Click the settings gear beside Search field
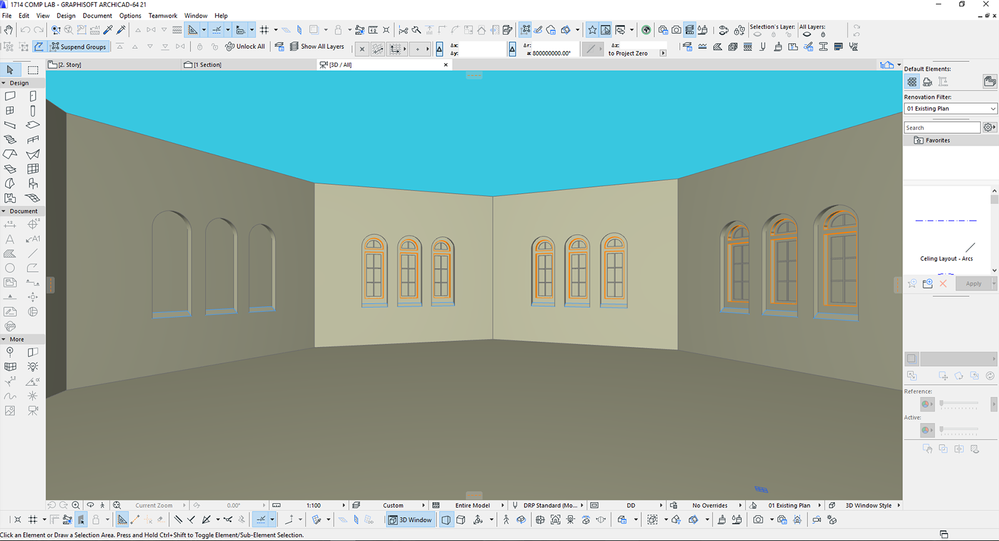This screenshot has width=999, height=541. click(x=989, y=128)
